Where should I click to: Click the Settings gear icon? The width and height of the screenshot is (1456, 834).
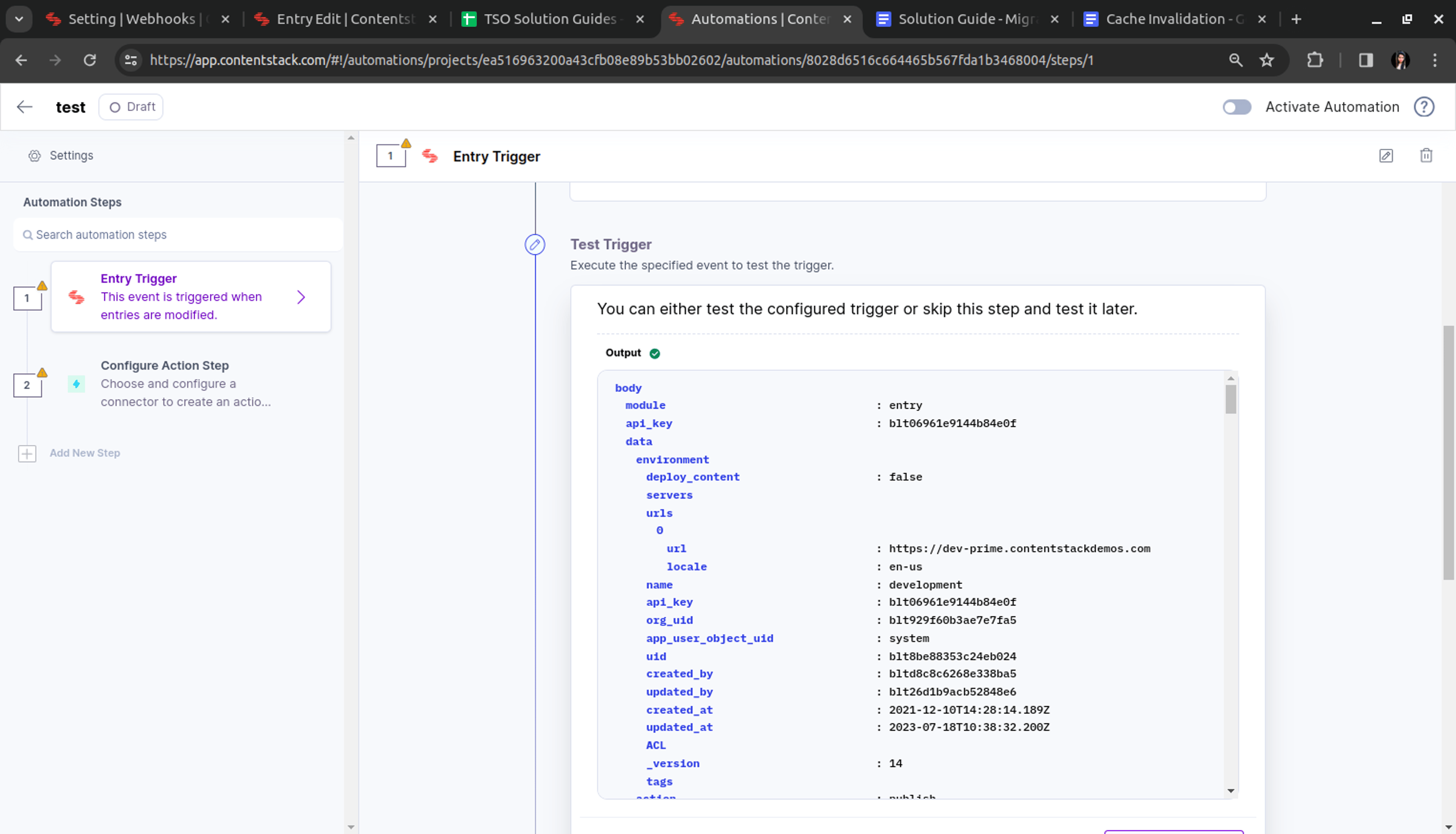point(35,156)
